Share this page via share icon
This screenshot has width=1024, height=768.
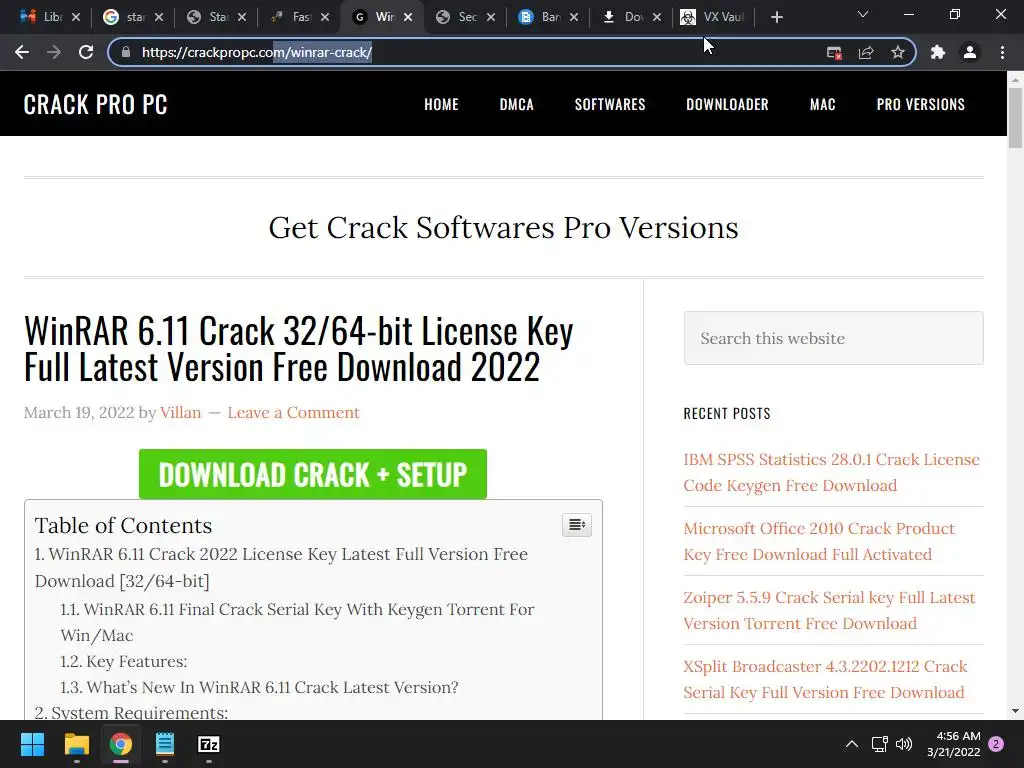pyautogui.click(x=866, y=52)
